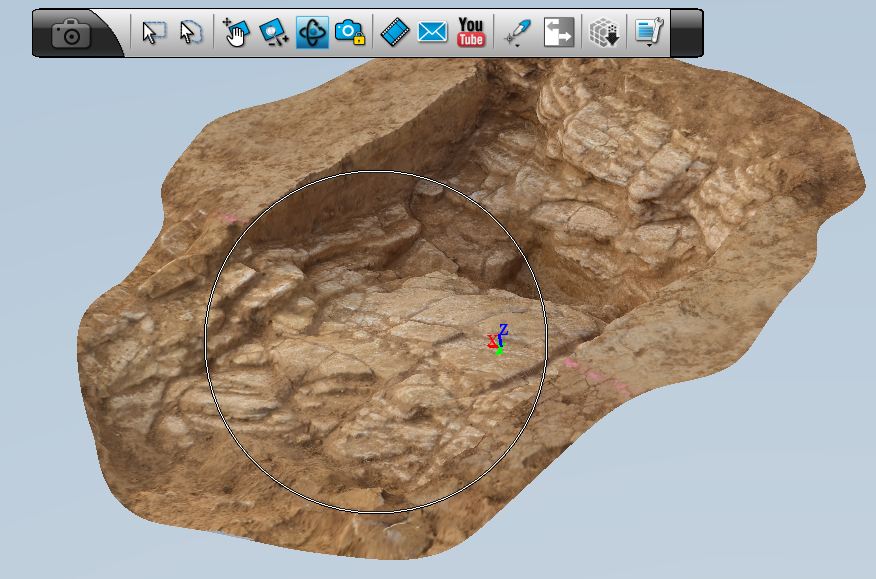This screenshot has height=579, width=876.
Task: Open the eyedropper pen tool dropdown
Action: point(518,33)
